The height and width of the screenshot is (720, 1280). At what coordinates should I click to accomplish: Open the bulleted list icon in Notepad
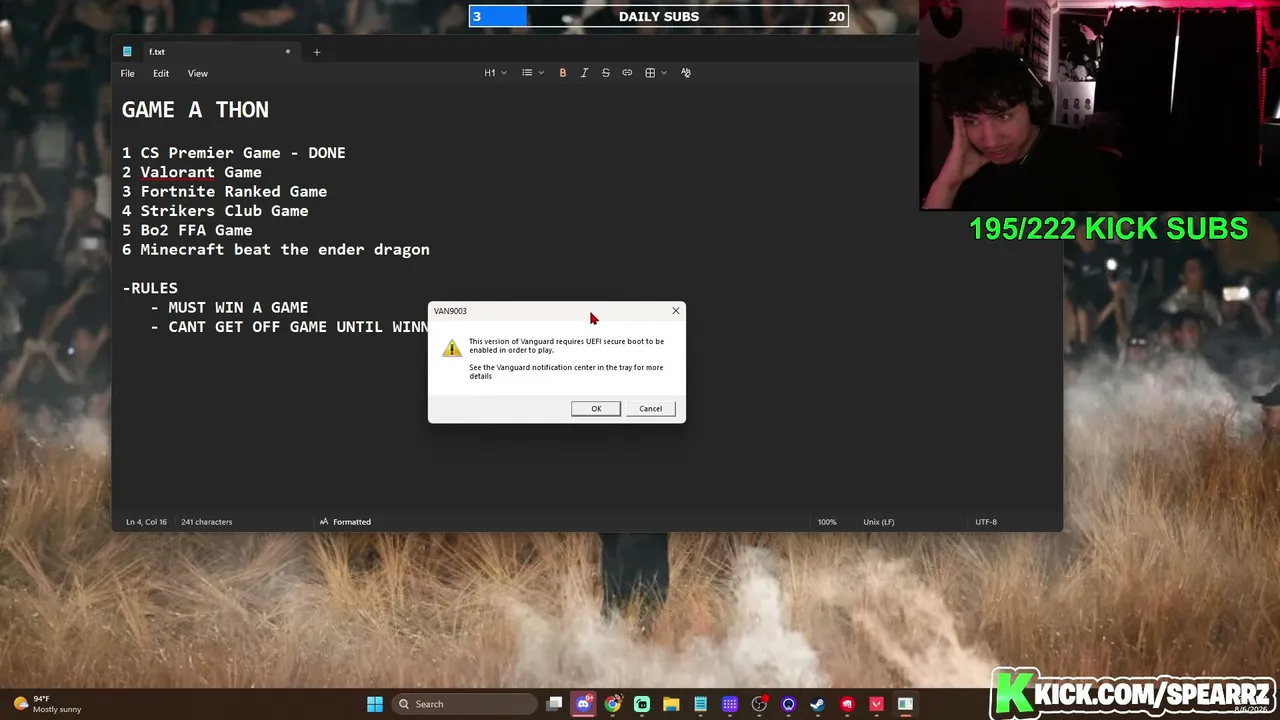point(527,73)
